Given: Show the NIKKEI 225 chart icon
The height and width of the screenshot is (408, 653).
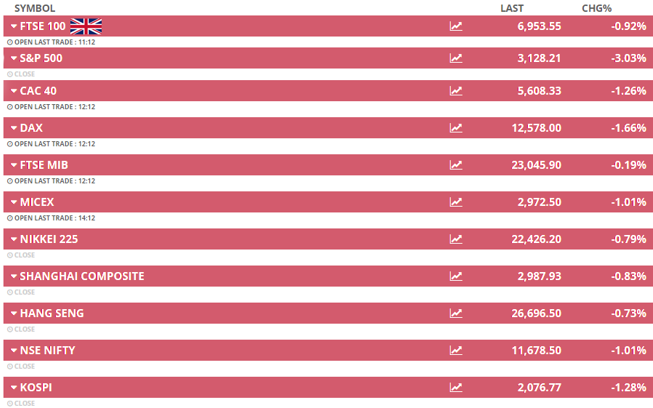Looking at the screenshot, I should [x=456, y=239].
